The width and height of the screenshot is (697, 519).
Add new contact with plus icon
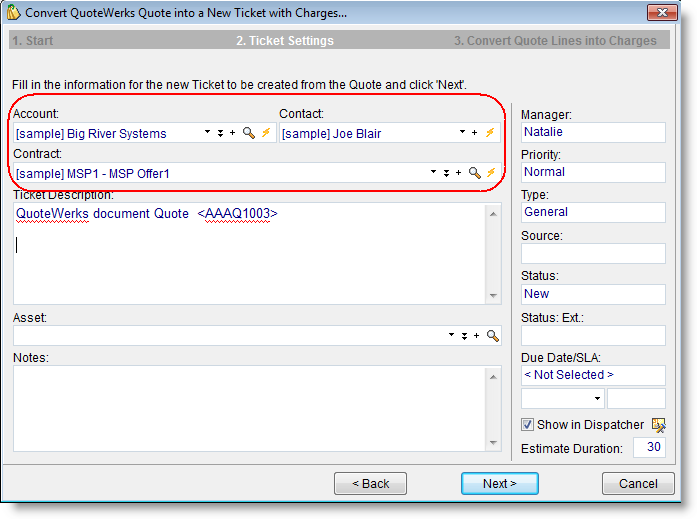coord(474,133)
